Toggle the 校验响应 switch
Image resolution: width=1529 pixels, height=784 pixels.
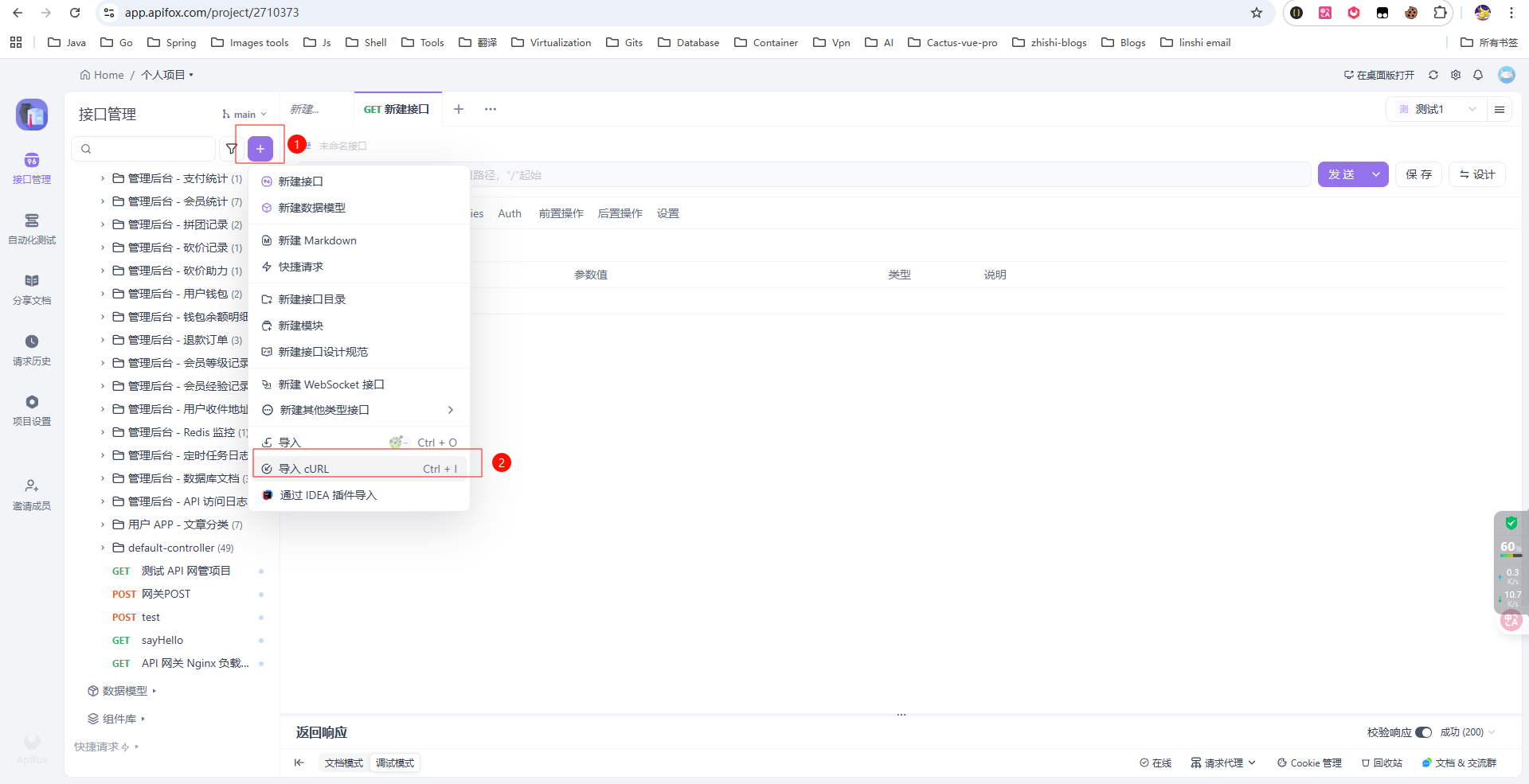1423,732
